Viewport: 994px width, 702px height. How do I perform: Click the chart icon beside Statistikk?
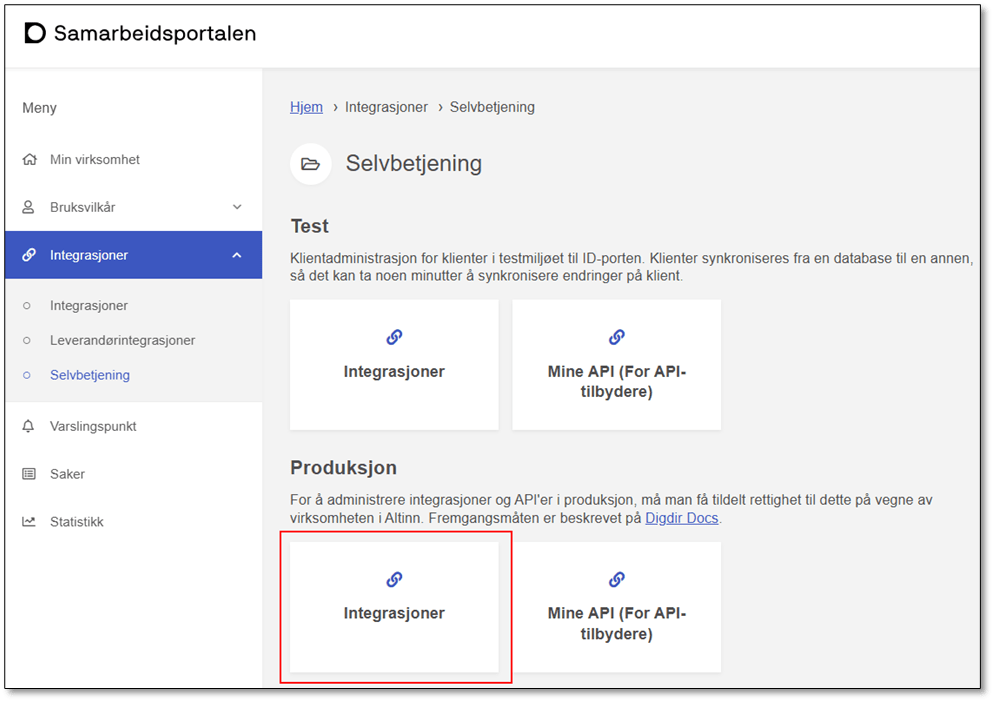pos(29,522)
